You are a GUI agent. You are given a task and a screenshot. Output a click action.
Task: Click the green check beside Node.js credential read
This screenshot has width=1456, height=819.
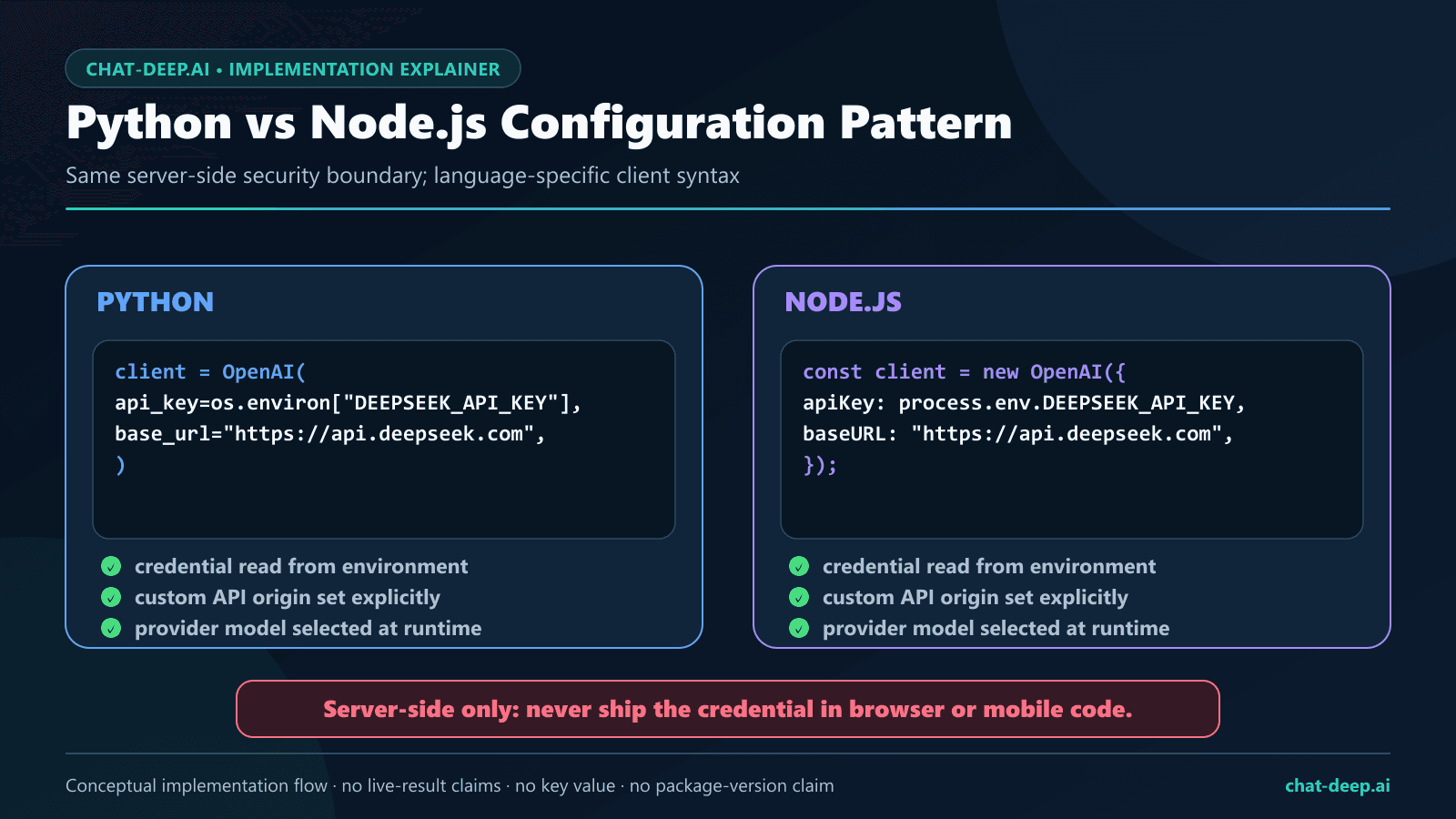tap(799, 567)
